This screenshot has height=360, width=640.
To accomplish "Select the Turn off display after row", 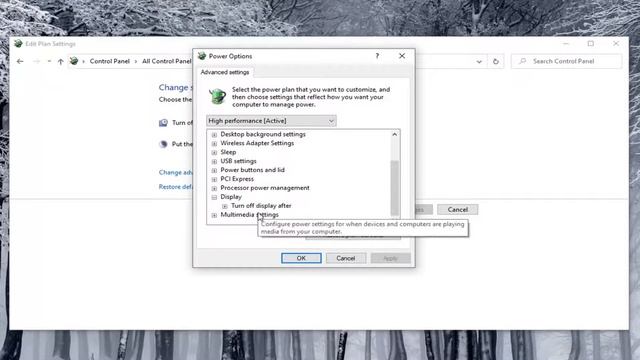I will click(261, 206).
